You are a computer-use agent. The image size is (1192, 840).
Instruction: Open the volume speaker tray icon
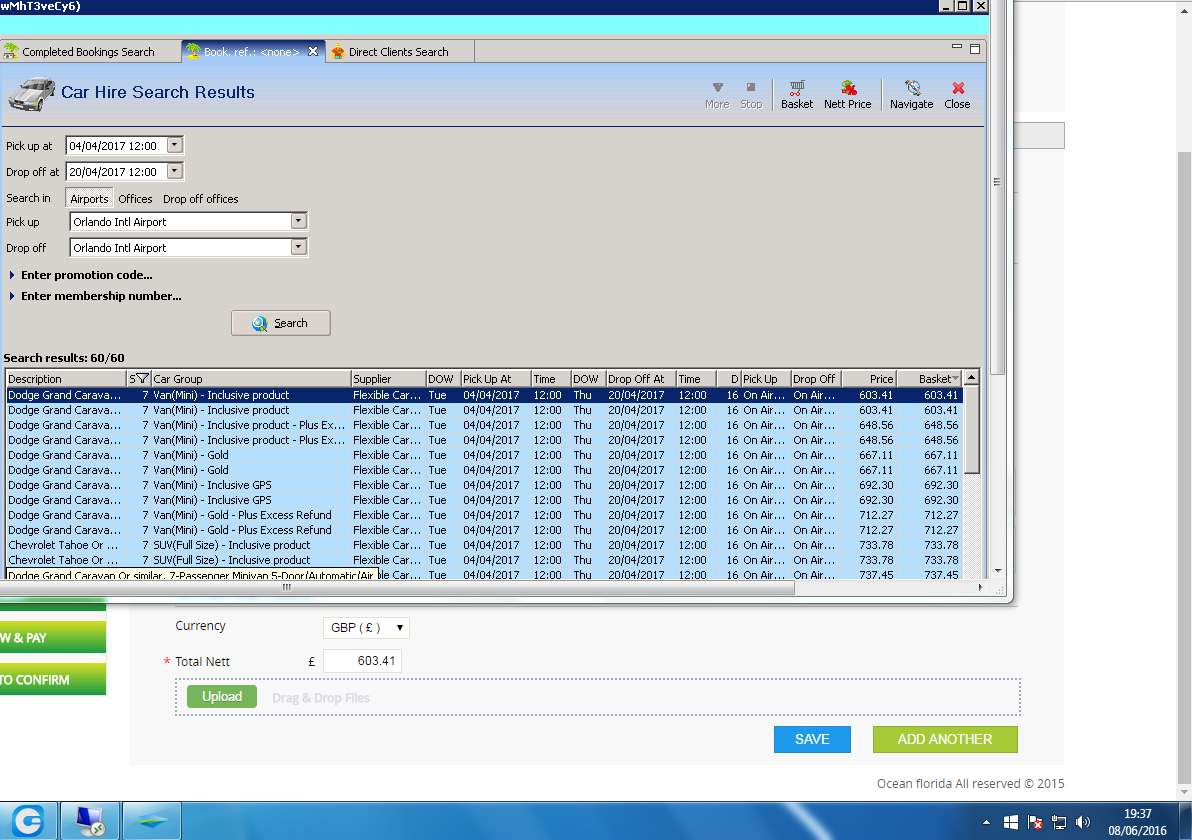coord(1083,822)
